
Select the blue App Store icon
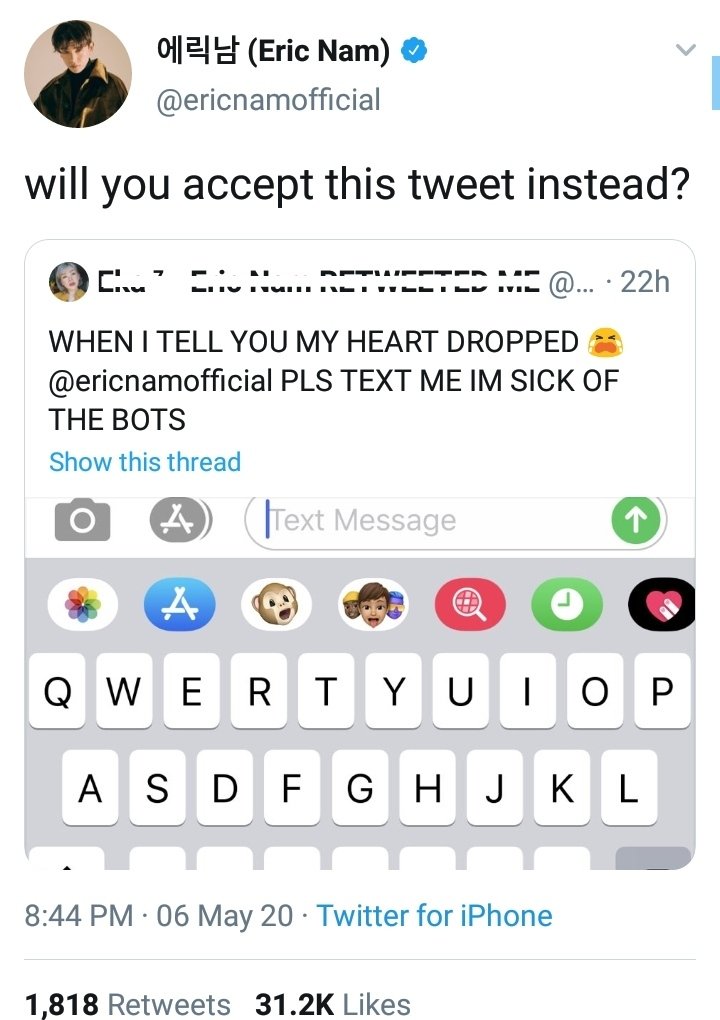pyautogui.click(x=180, y=605)
